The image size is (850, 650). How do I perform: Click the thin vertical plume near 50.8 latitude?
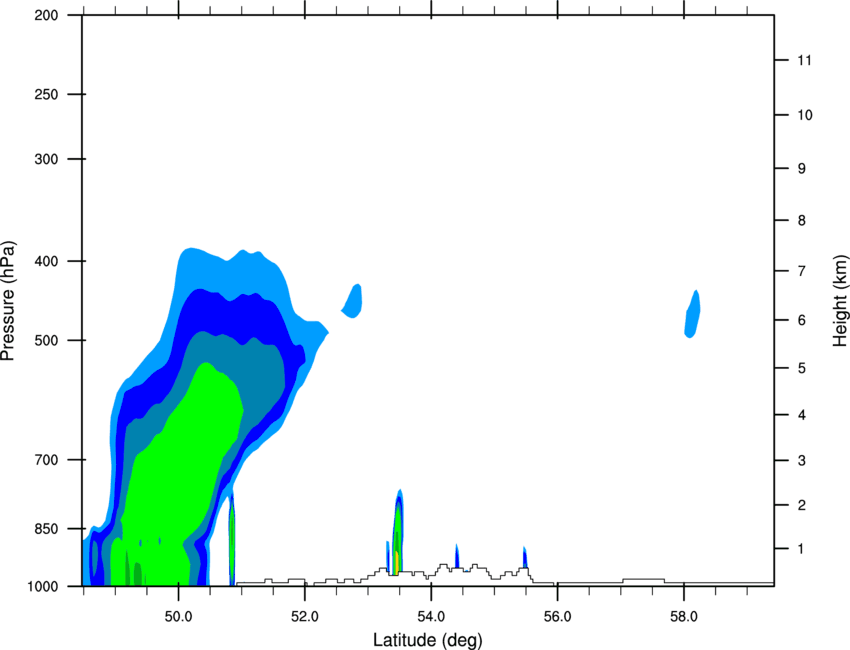click(x=232, y=537)
